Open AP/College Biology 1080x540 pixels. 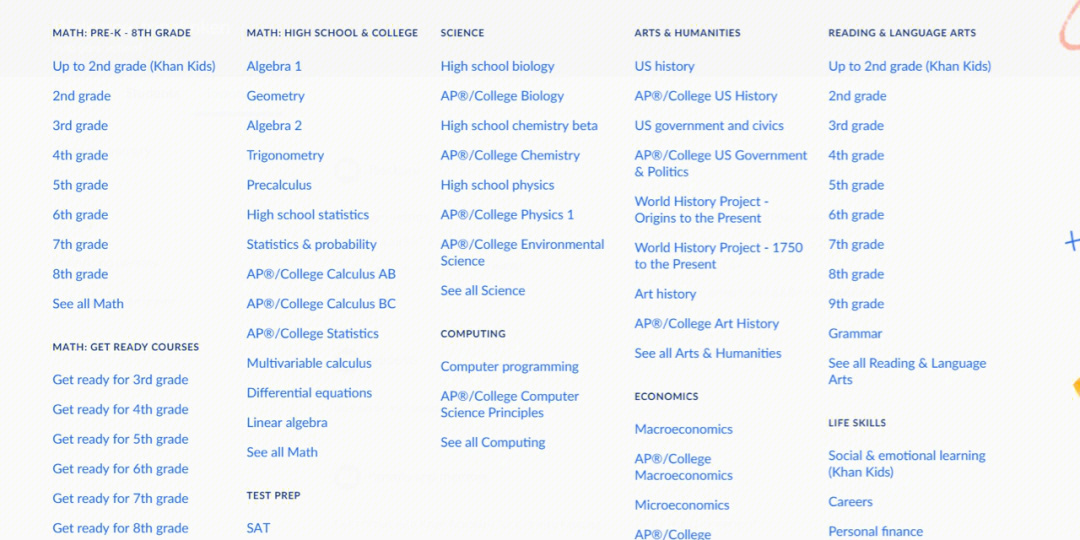[502, 96]
